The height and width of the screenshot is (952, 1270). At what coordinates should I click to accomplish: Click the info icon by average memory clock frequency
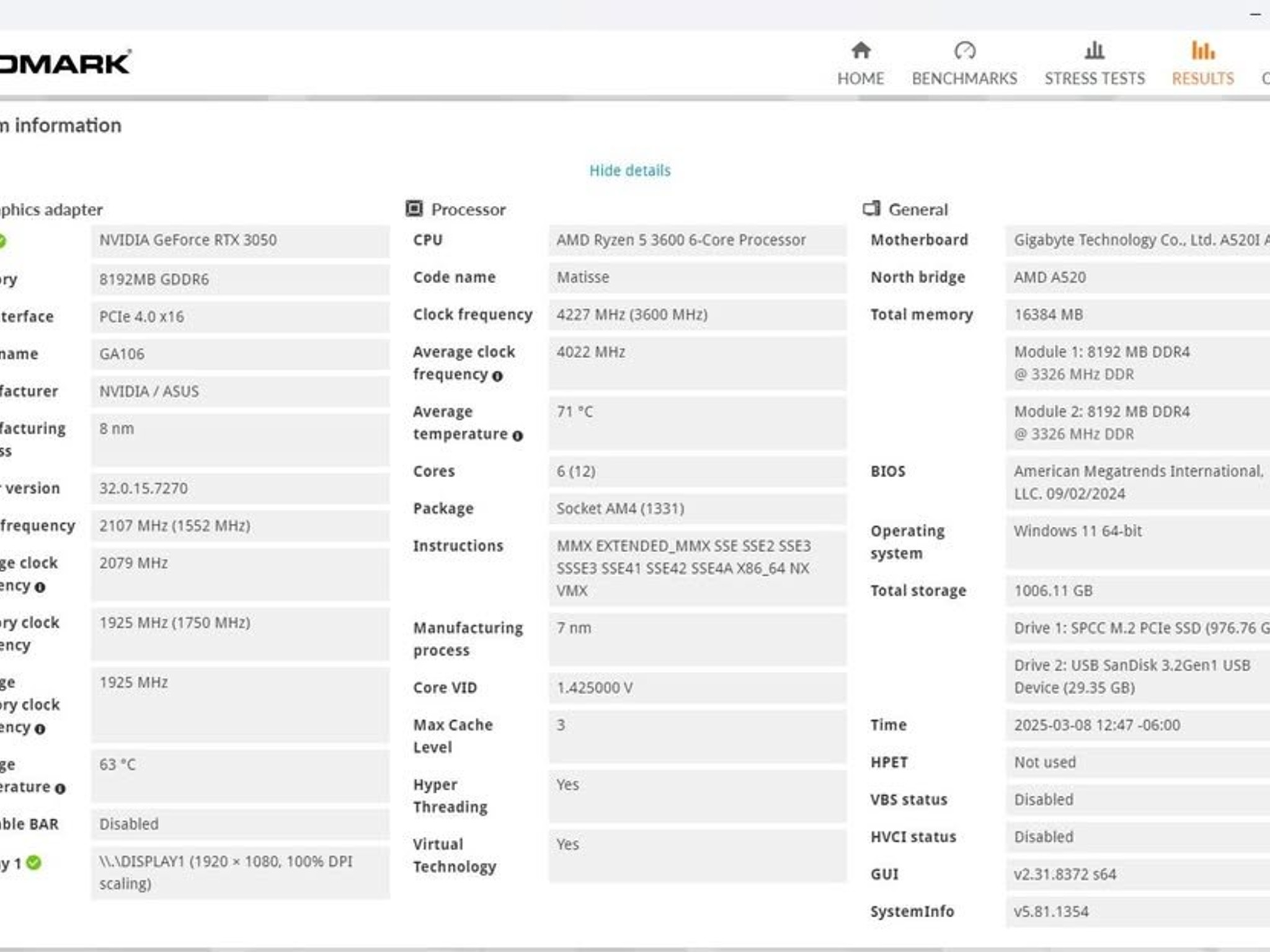[40, 729]
